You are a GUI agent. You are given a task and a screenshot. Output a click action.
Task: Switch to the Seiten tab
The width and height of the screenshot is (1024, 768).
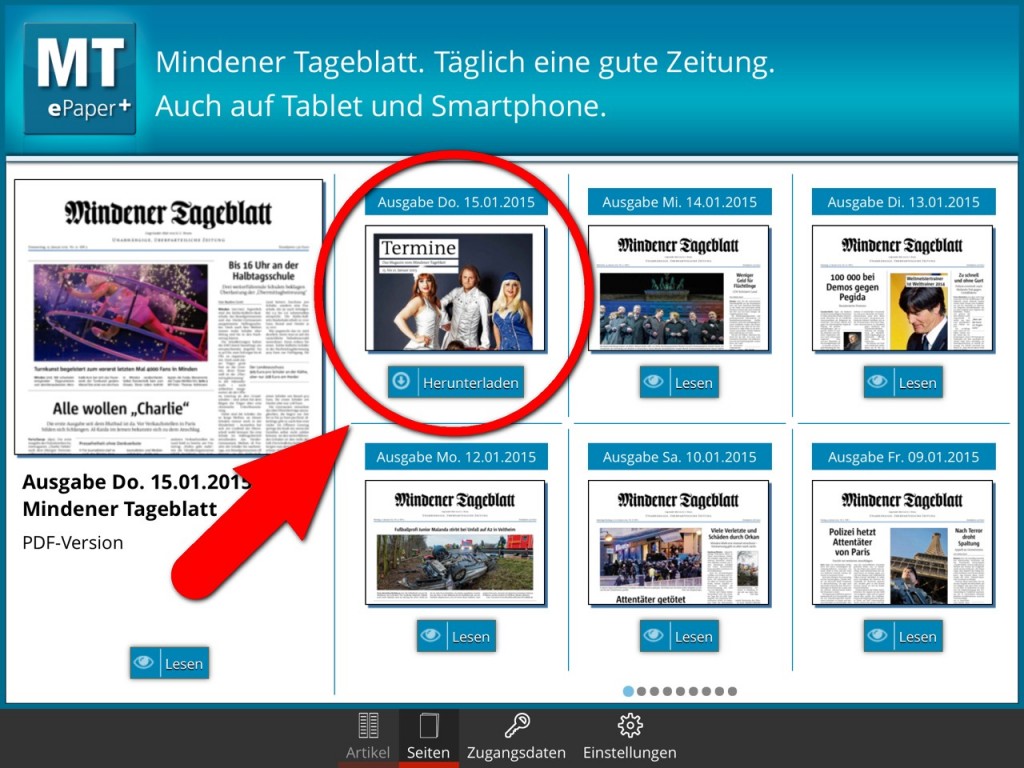pyautogui.click(x=428, y=737)
